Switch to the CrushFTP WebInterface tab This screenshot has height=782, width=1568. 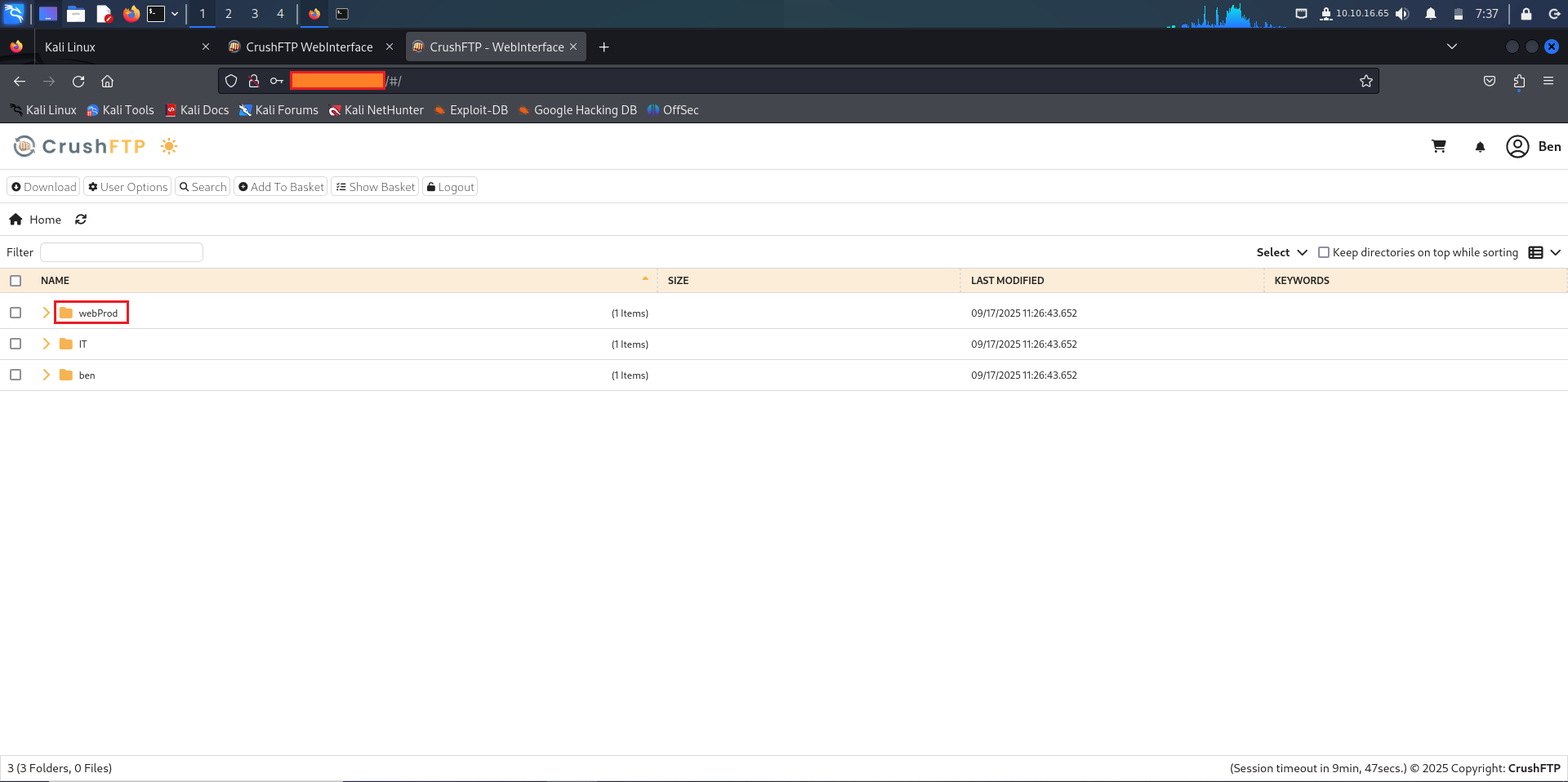[309, 47]
